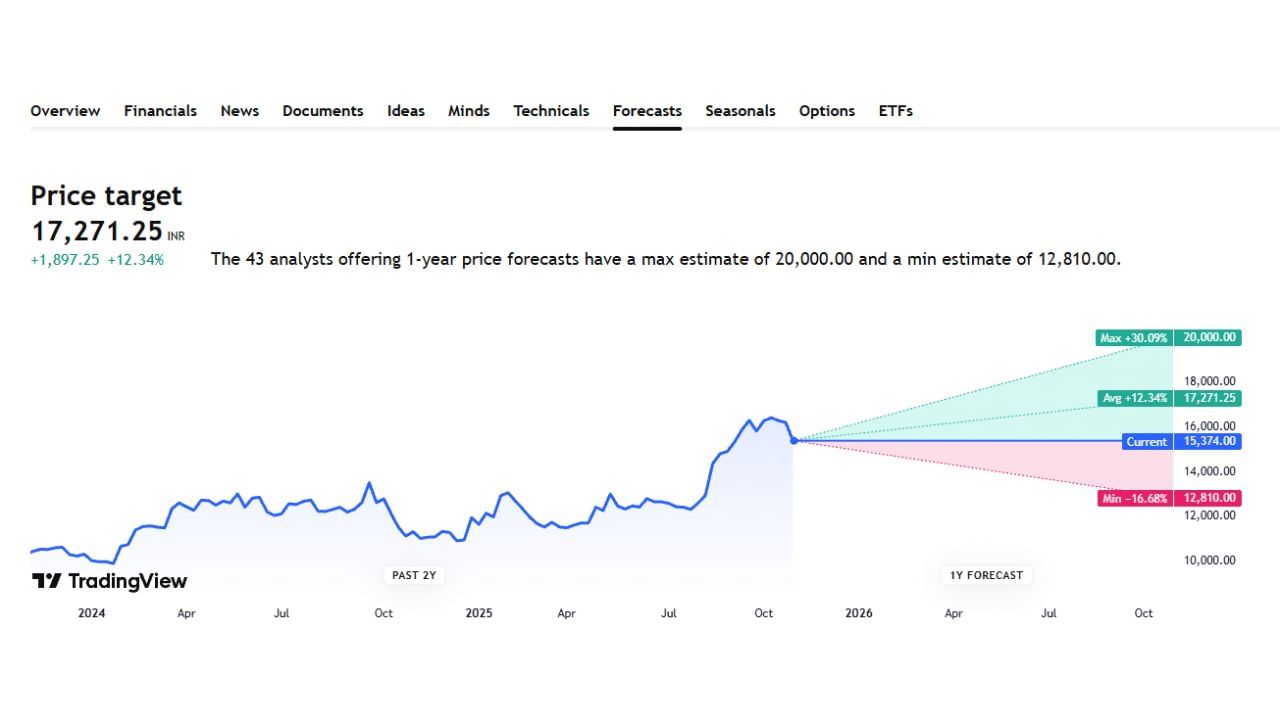Open the Documents tab
Image resolution: width=1280 pixels, height=720 pixels.
[322, 111]
